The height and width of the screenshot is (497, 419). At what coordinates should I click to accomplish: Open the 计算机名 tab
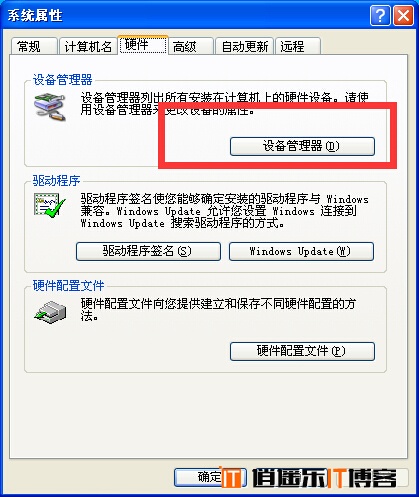pyautogui.click(x=88, y=46)
